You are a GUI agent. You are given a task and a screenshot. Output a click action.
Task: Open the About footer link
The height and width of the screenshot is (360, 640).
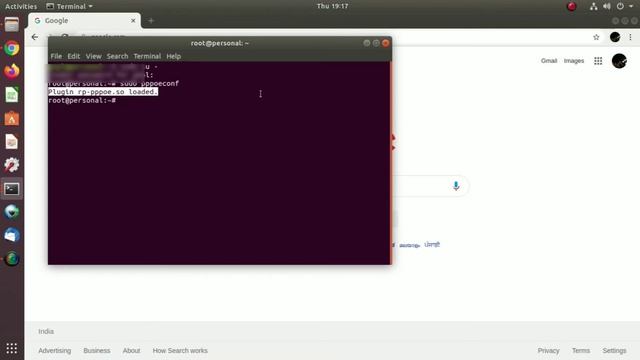click(x=131, y=351)
